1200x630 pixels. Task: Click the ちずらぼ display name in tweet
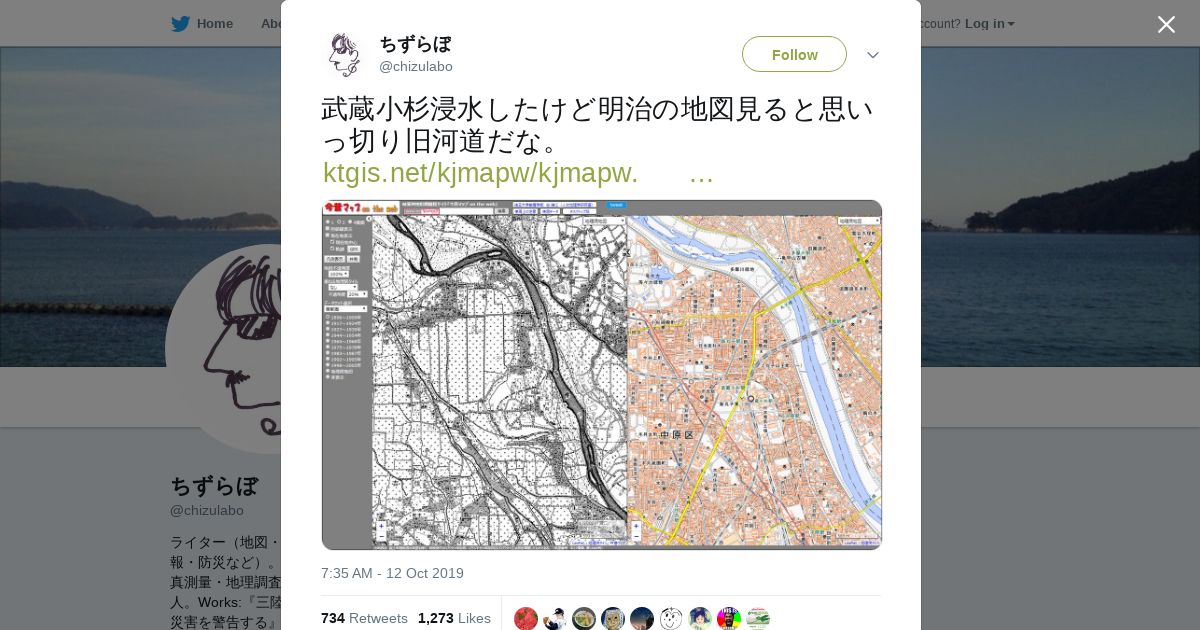coord(415,44)
